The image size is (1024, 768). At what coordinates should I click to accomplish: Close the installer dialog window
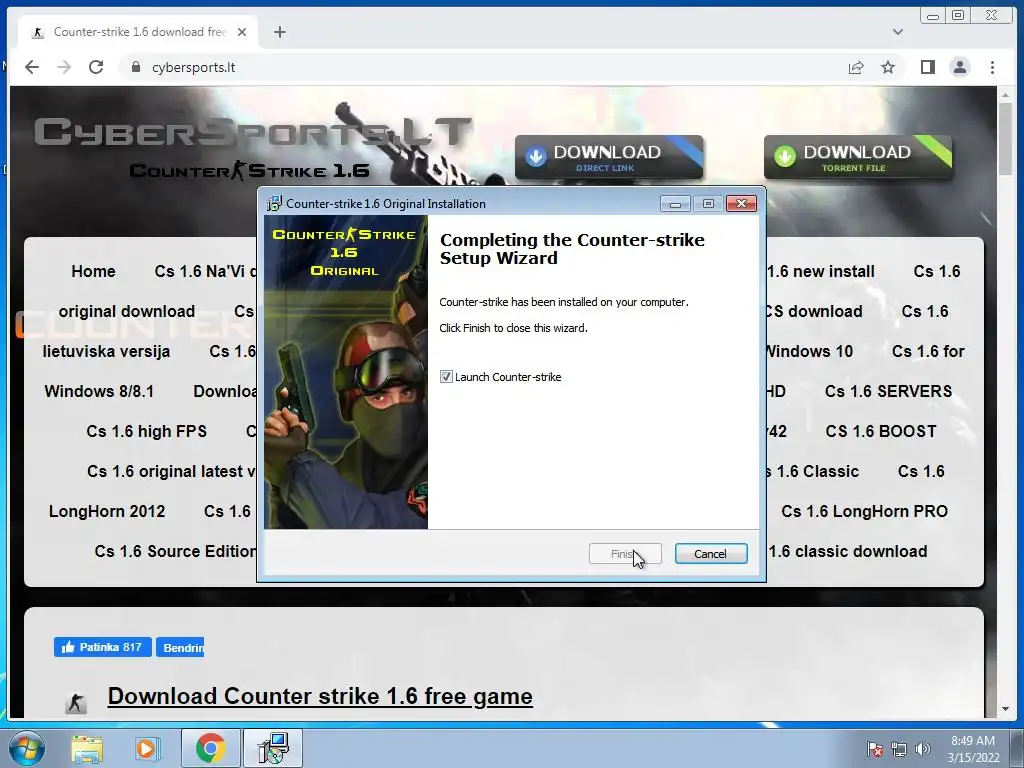pos(741,204)
